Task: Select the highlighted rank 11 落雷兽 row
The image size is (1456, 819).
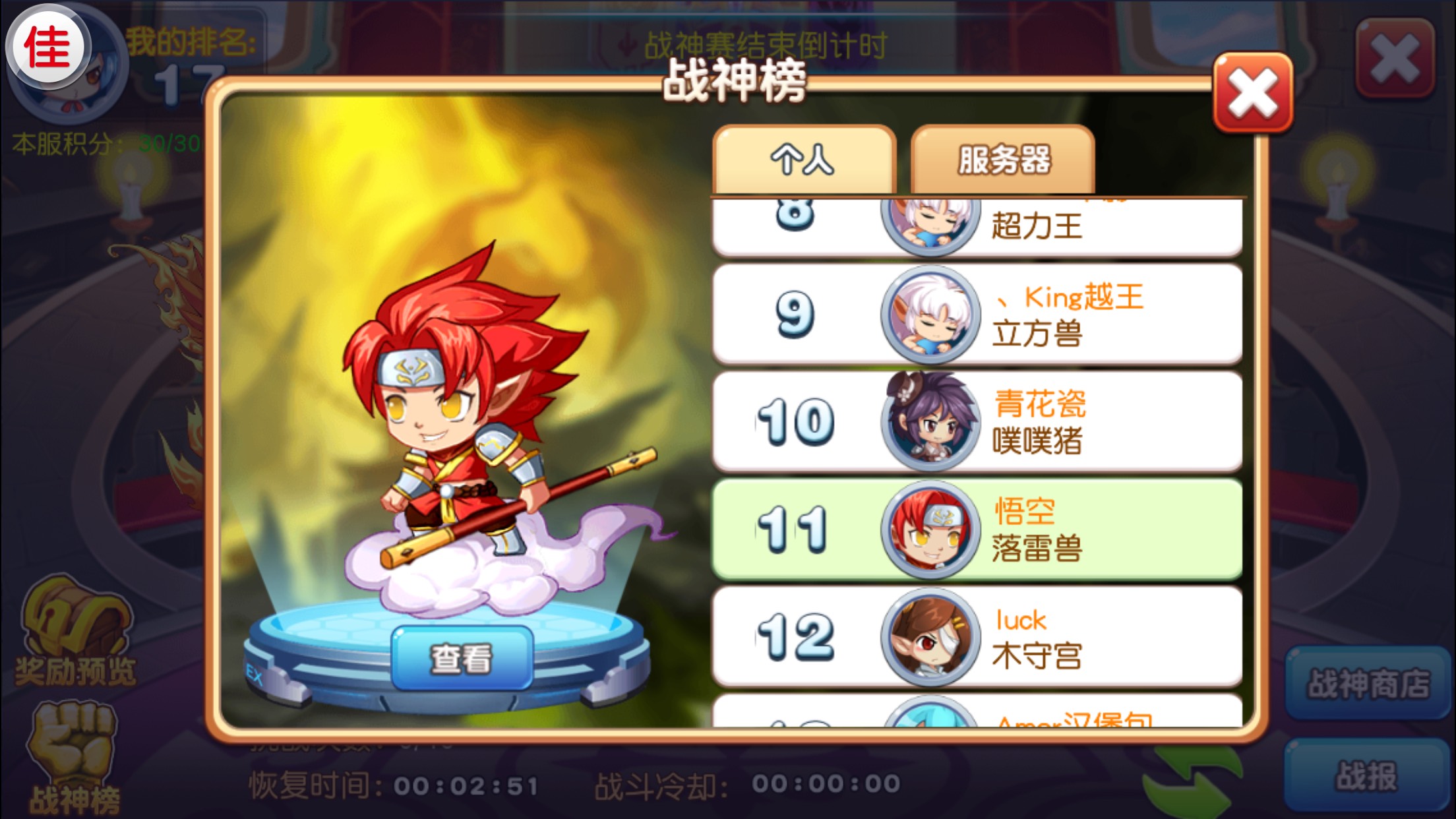Action: [x=977, y=529]
